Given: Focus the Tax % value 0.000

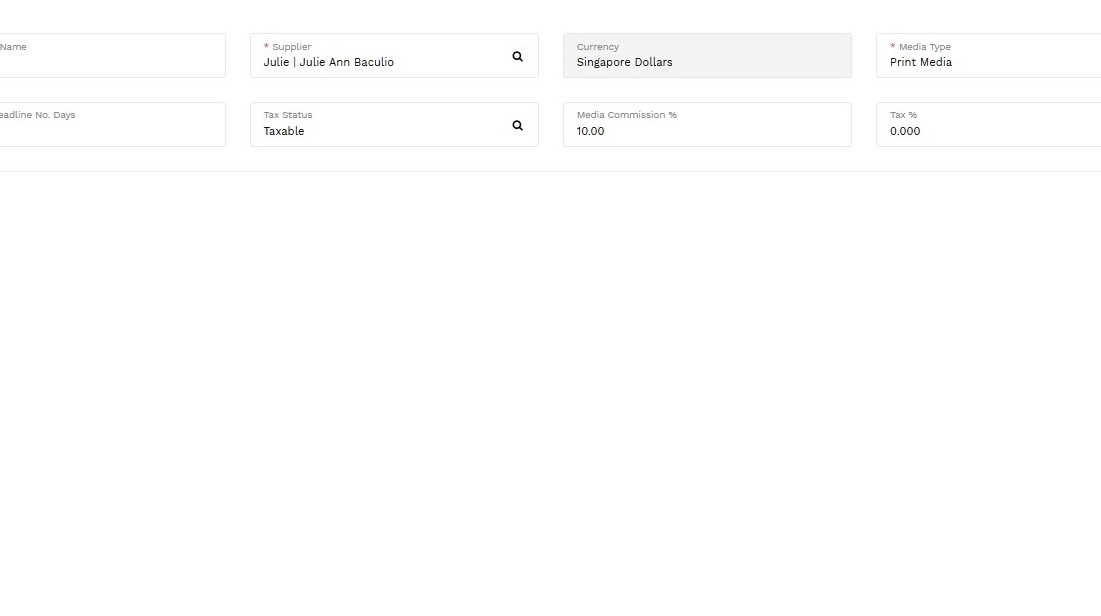Looking at the screenshot, I should [905, 131].
